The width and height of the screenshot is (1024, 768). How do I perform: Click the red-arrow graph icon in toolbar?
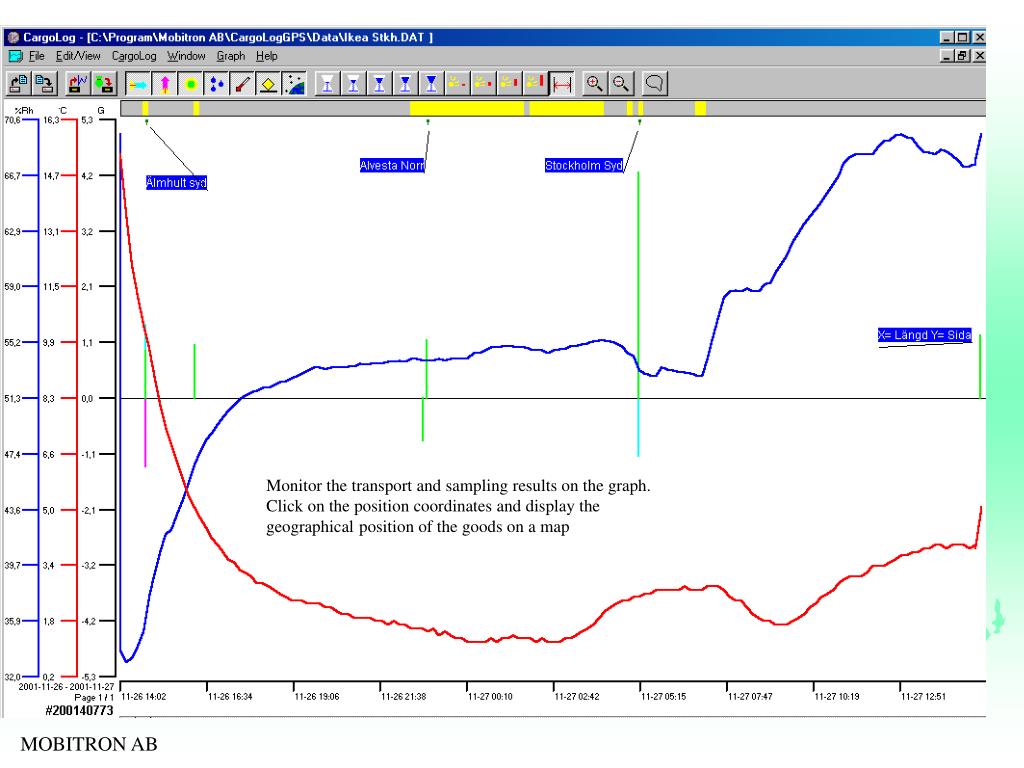click(x=78, y=84)
